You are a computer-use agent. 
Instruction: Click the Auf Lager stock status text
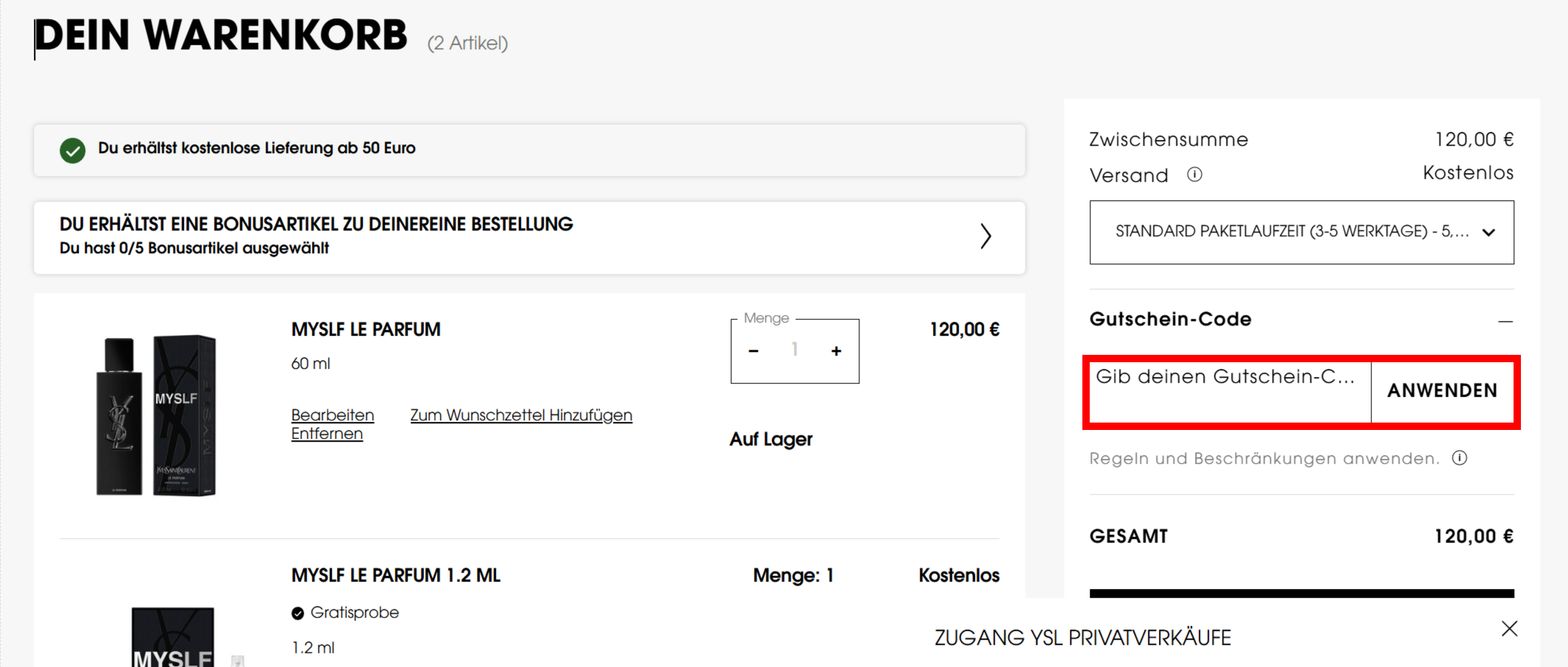pyautogui.click(x=771, y=439)
